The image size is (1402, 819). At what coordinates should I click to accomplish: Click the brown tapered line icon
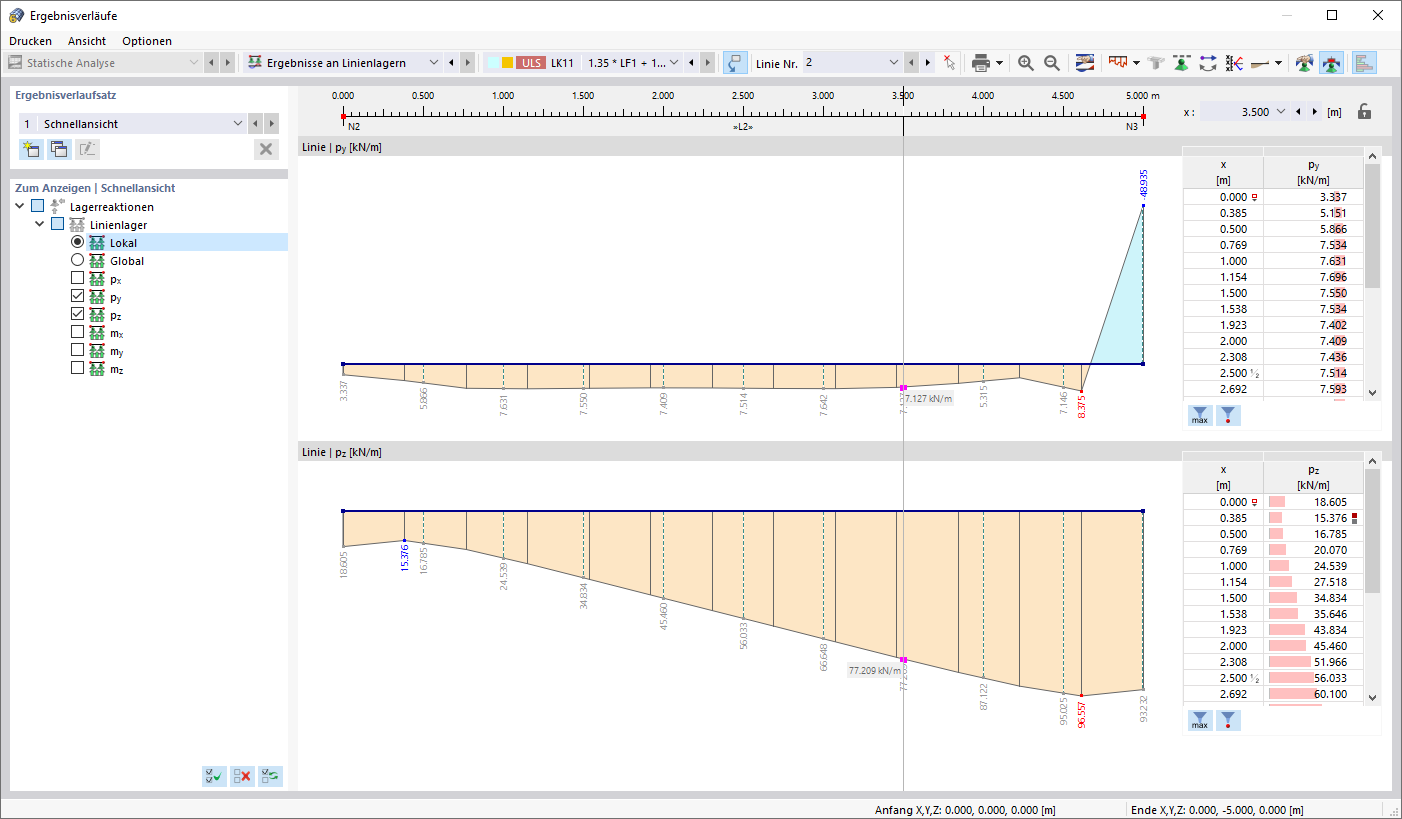1261,62
